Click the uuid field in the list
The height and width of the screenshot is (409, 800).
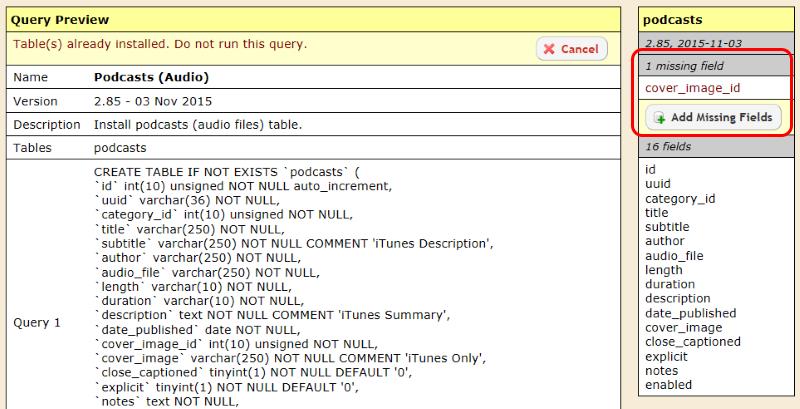point(658,184)
